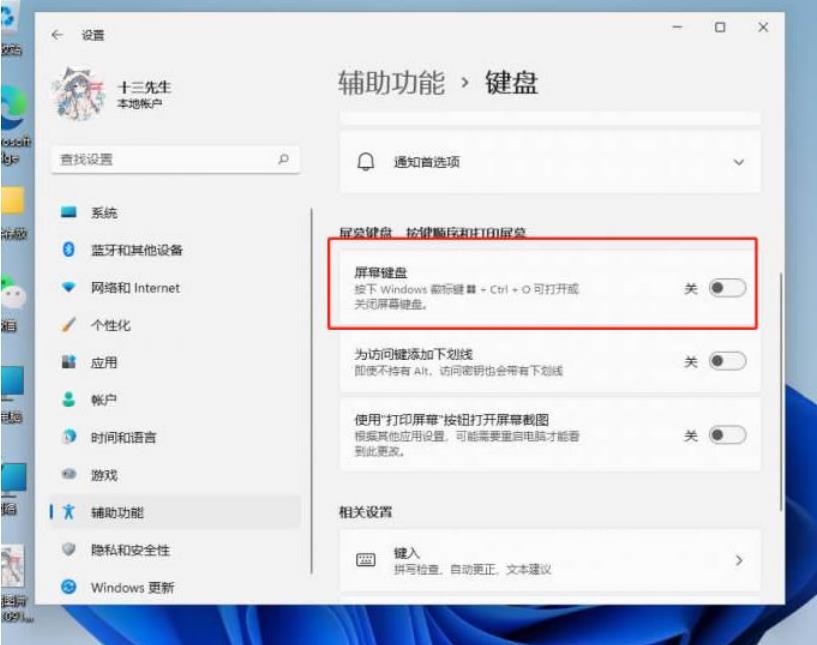The image size is (817, 645).
Task: Minimize the Settings window
Action: (677, 27)
